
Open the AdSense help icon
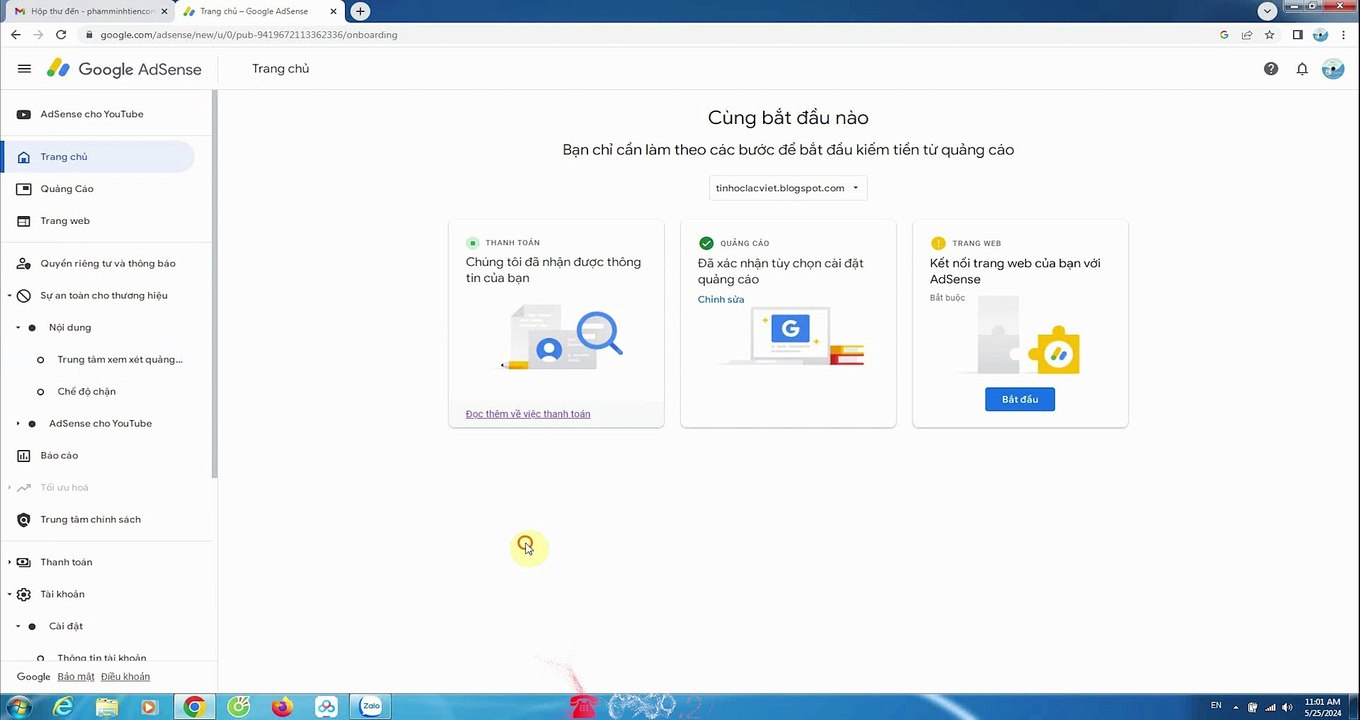tap(1271, 69)
